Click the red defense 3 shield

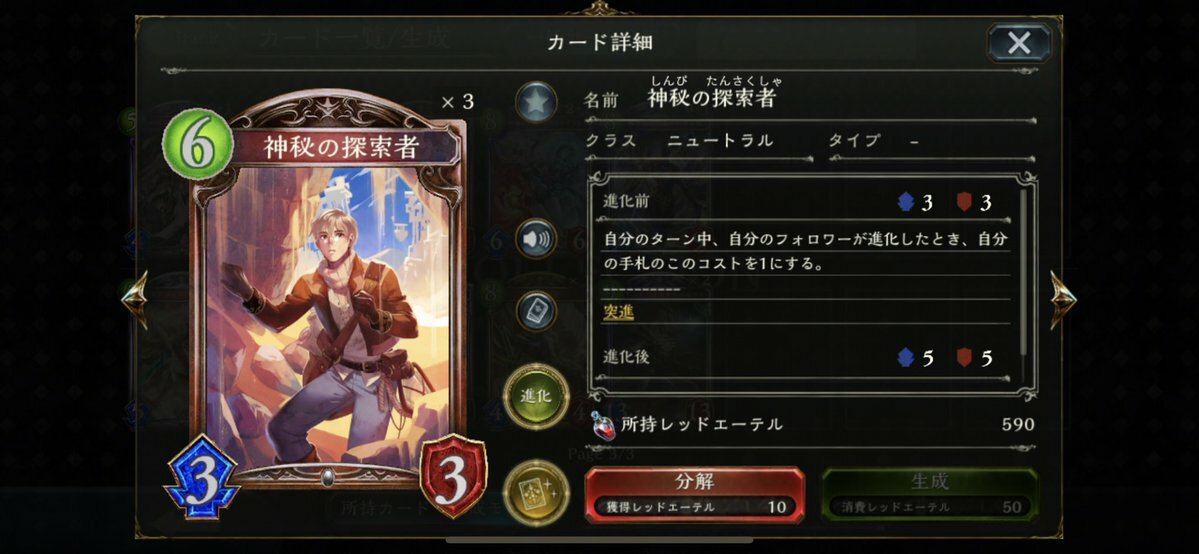pyautogui.click(x=453, y=475)
